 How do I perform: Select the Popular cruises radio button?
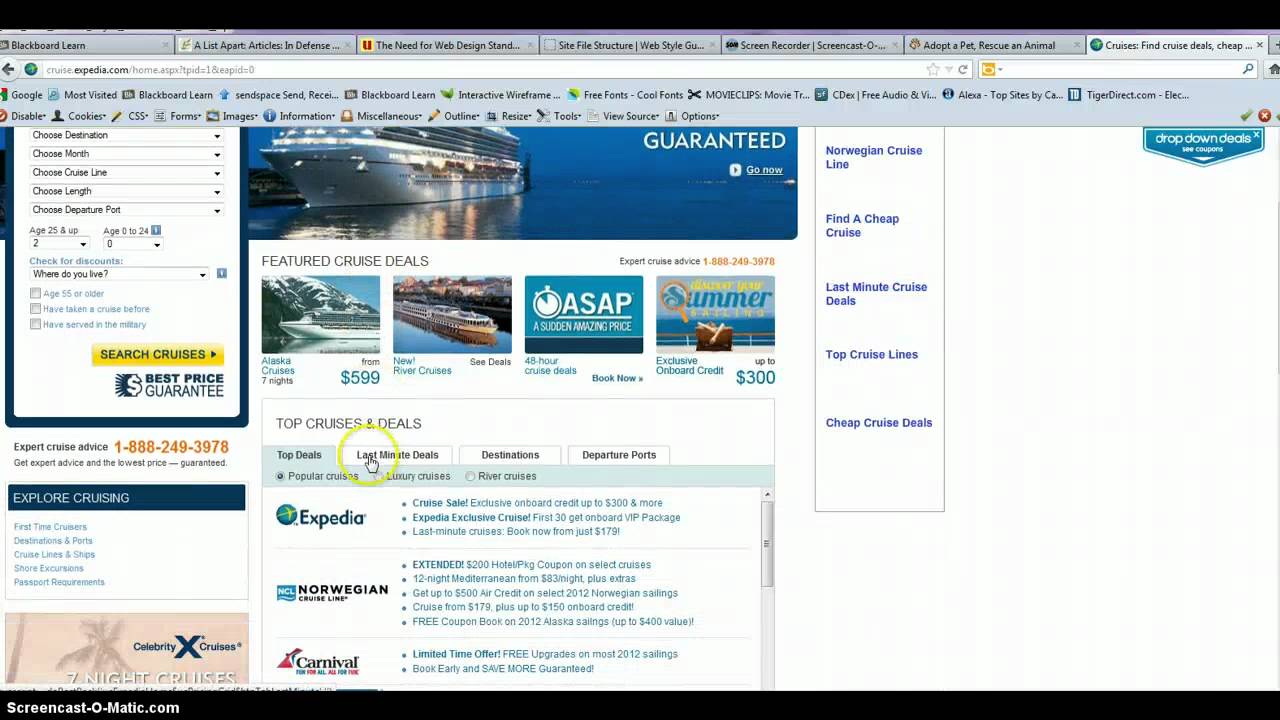[280, 476]
